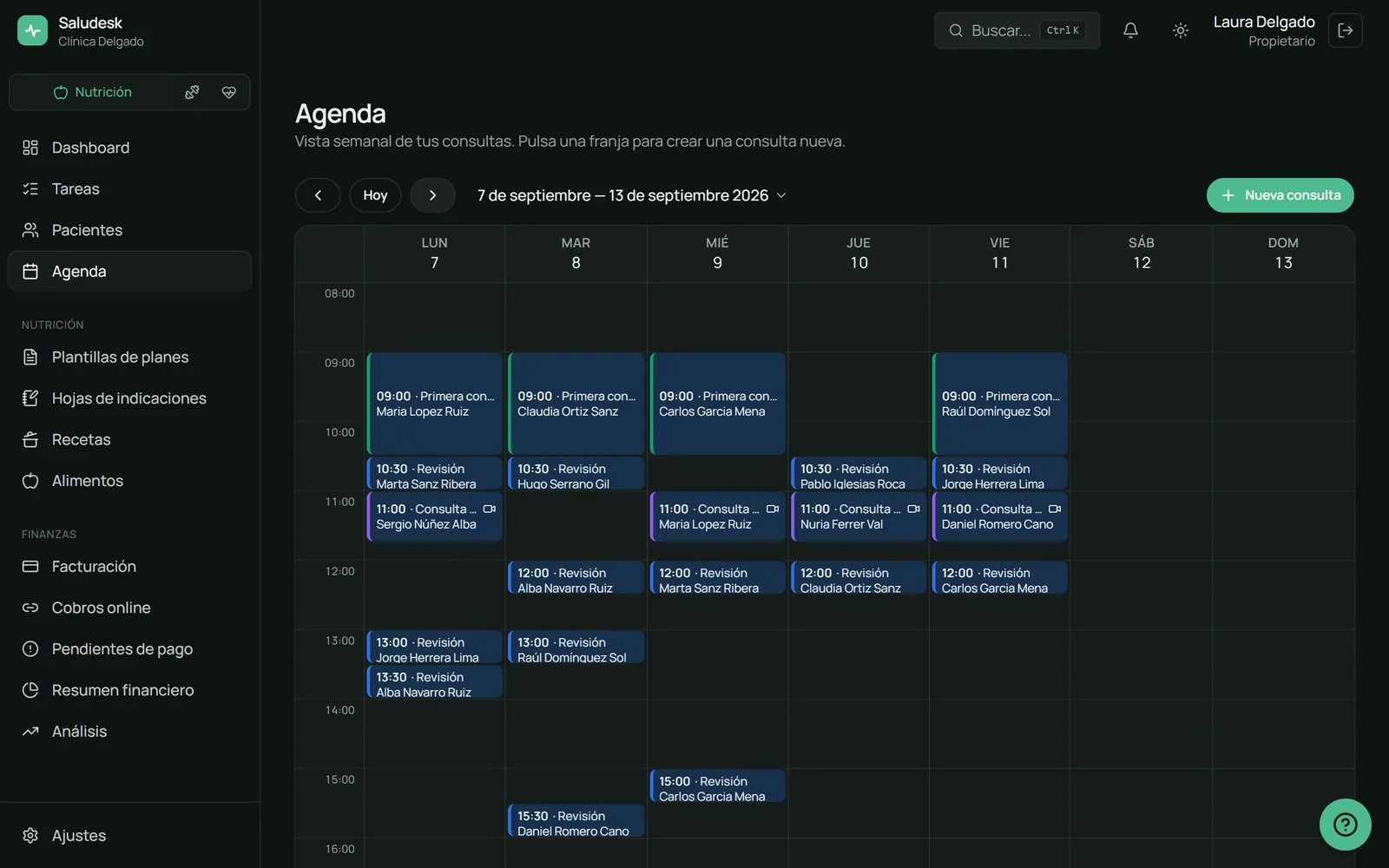The height and width of the screenshot is (868, 1389).
Task: Click the Alimentos apple icon
Action: click(30, 480)
